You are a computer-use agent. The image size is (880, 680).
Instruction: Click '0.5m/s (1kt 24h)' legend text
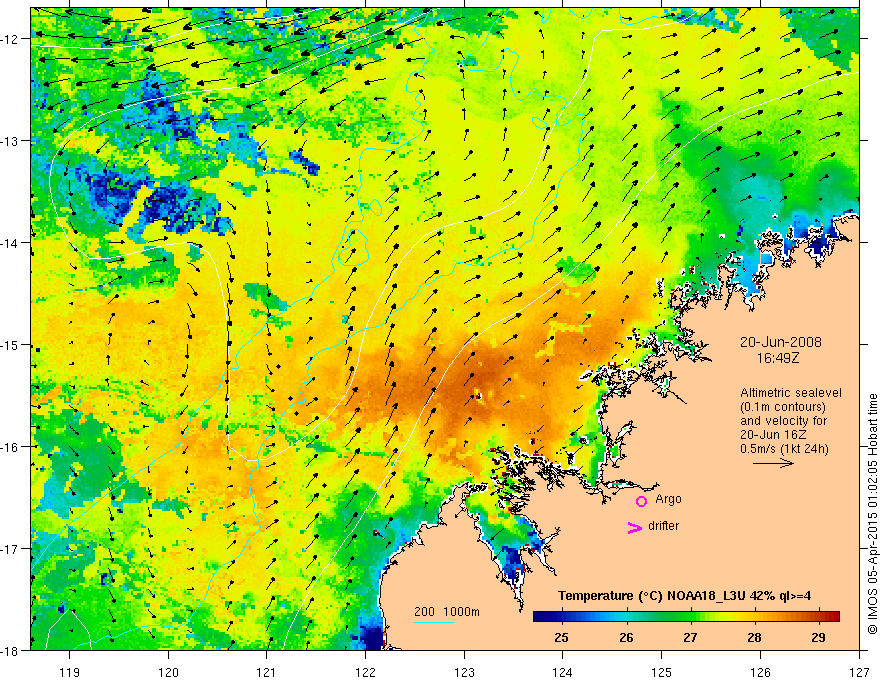tap(785, 449)
